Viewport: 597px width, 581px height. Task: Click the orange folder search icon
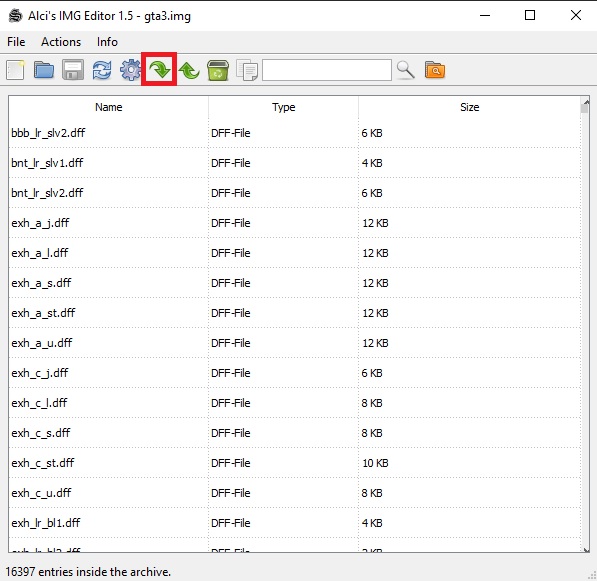pyautogui.click(x=435, y=70)
